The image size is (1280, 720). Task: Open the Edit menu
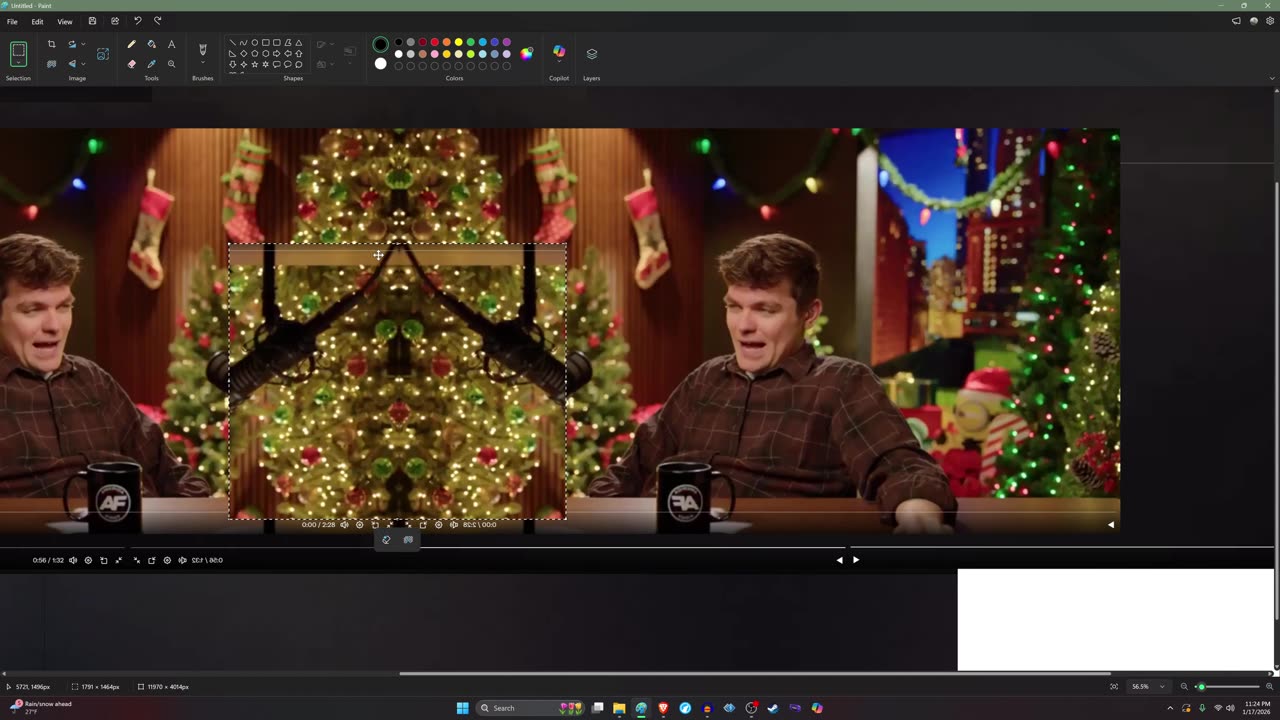37,21
